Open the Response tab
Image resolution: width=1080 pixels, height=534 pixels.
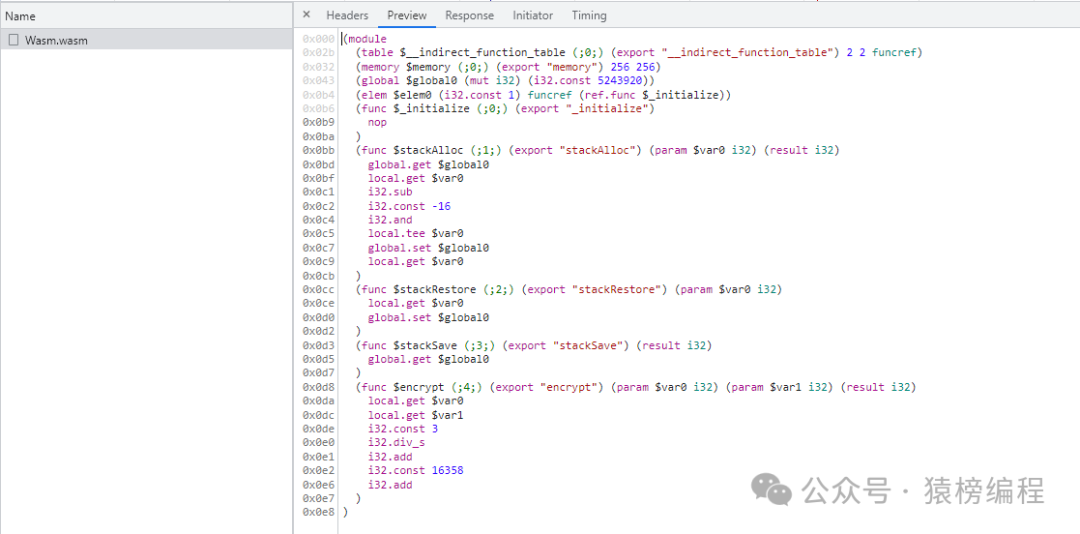coord(469,15)
